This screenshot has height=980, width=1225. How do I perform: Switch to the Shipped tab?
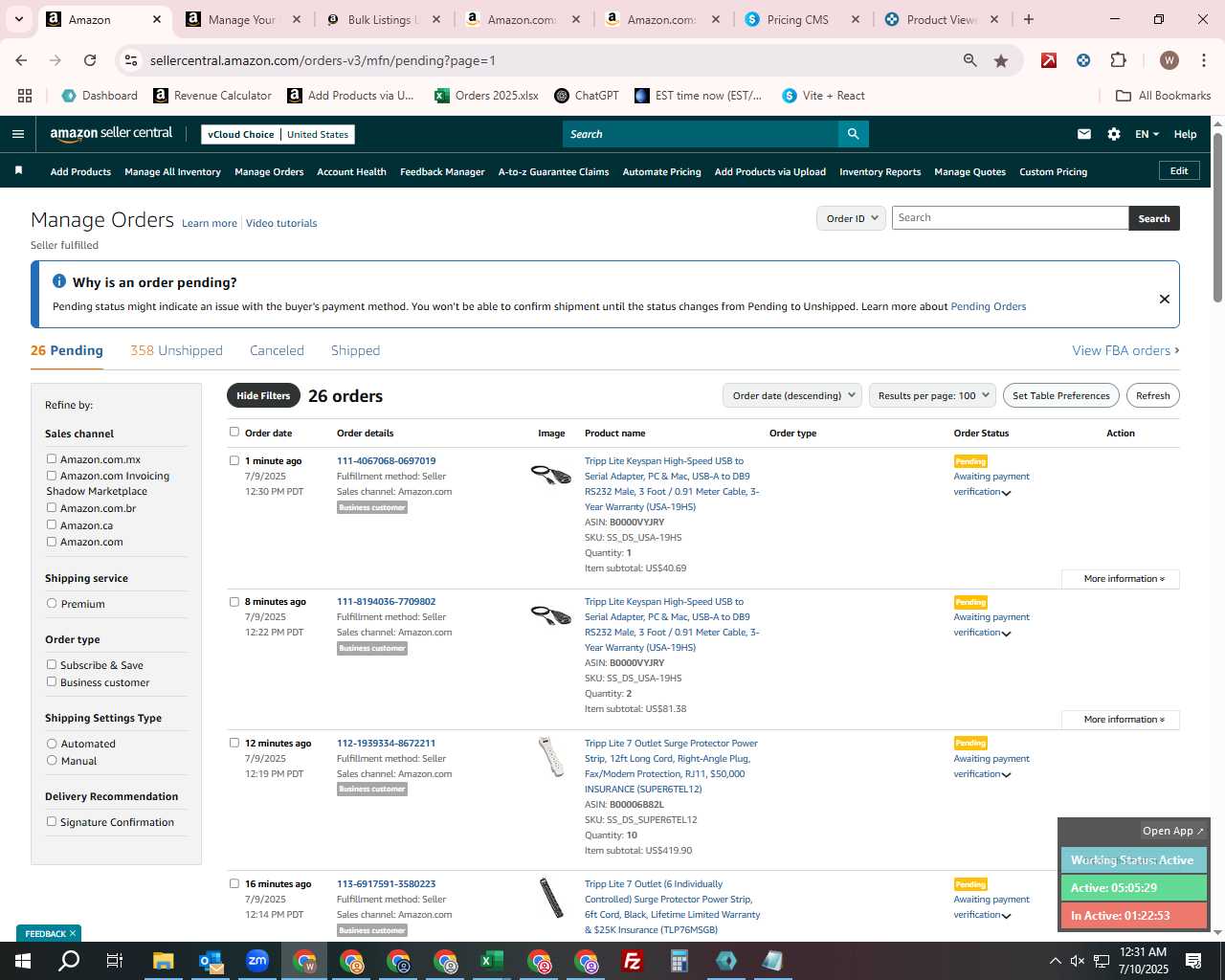click(x=355, y=350)
